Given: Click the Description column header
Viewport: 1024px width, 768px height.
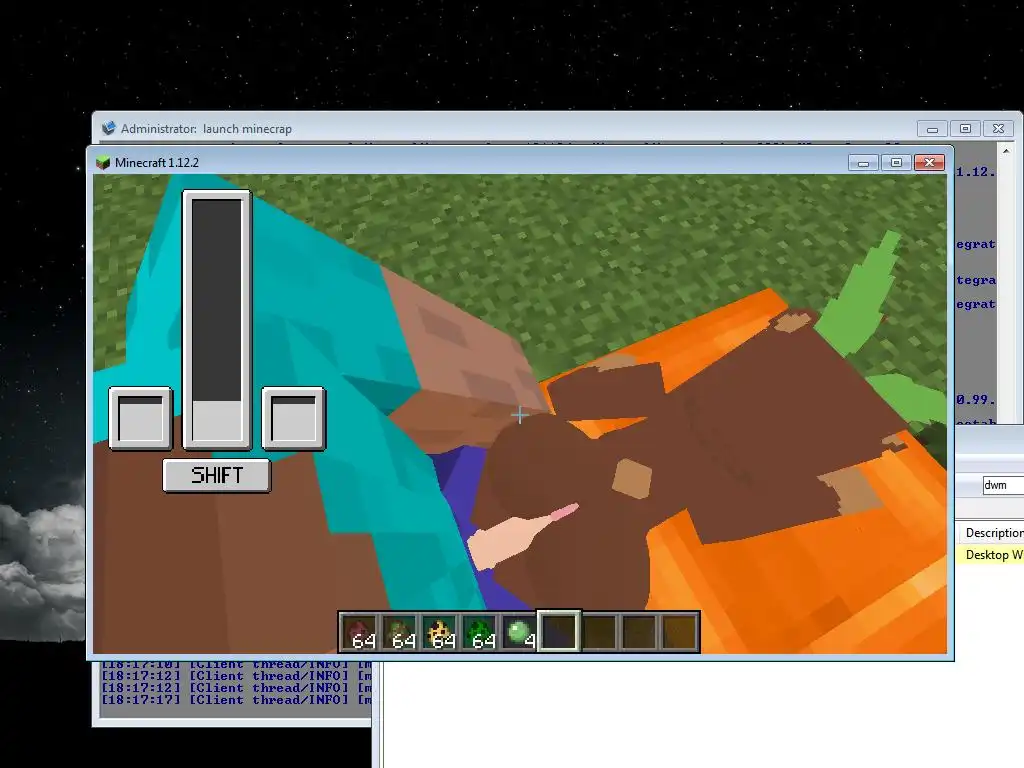Looking at the screenshot, I should (x=991, y=533).
